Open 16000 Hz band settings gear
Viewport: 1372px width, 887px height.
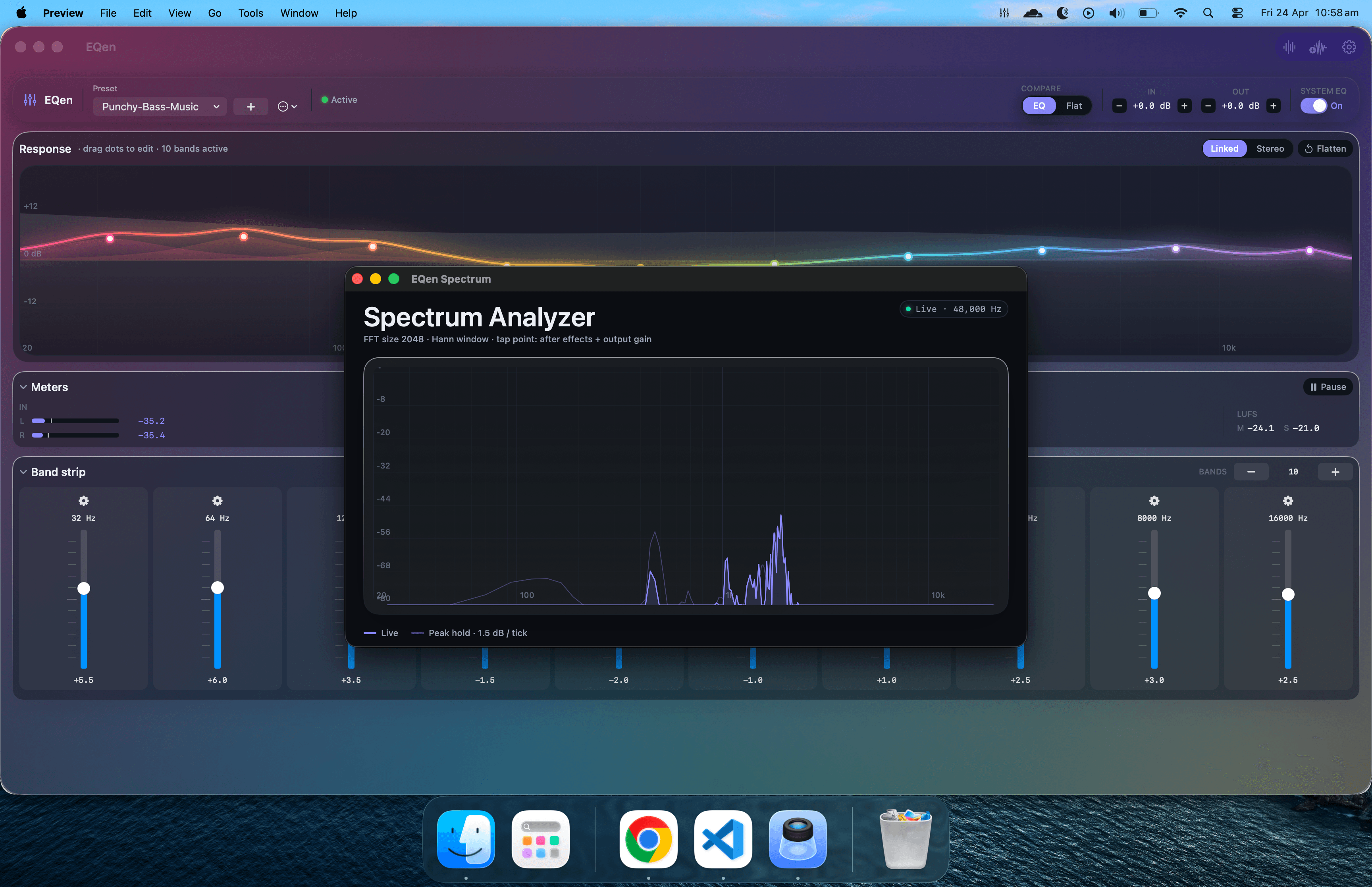tap(1288, 501)
